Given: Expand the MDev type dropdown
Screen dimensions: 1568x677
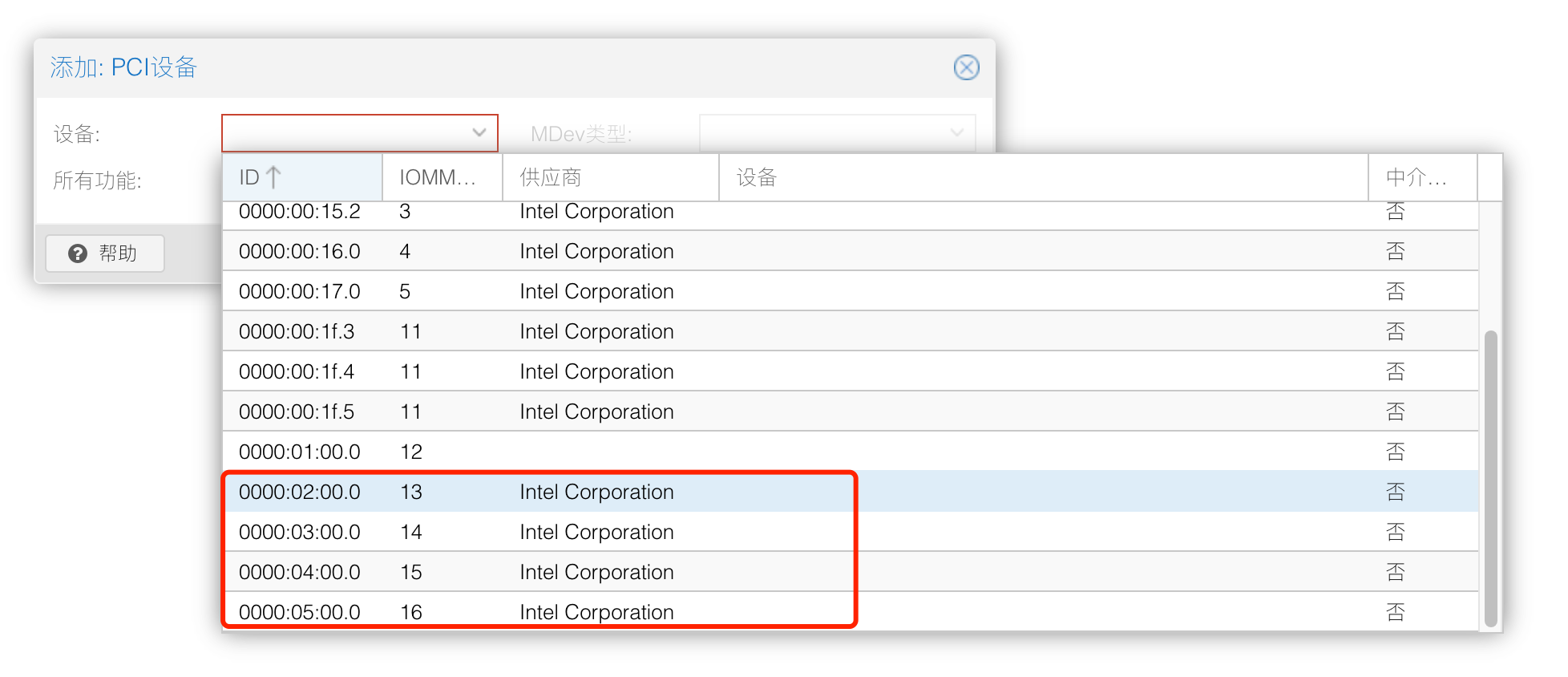Looking at the screenshot, I should [956, 133].
